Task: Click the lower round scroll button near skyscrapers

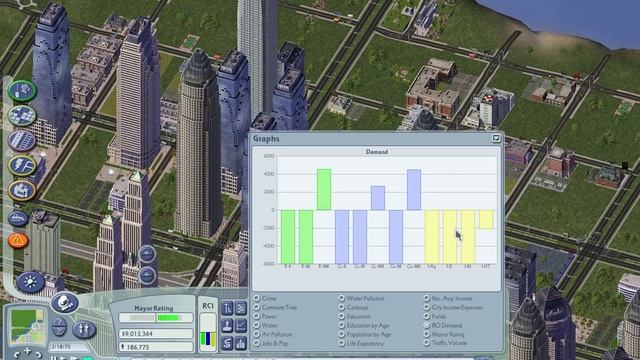Action: pyautogui.click(x=147, y=275)
